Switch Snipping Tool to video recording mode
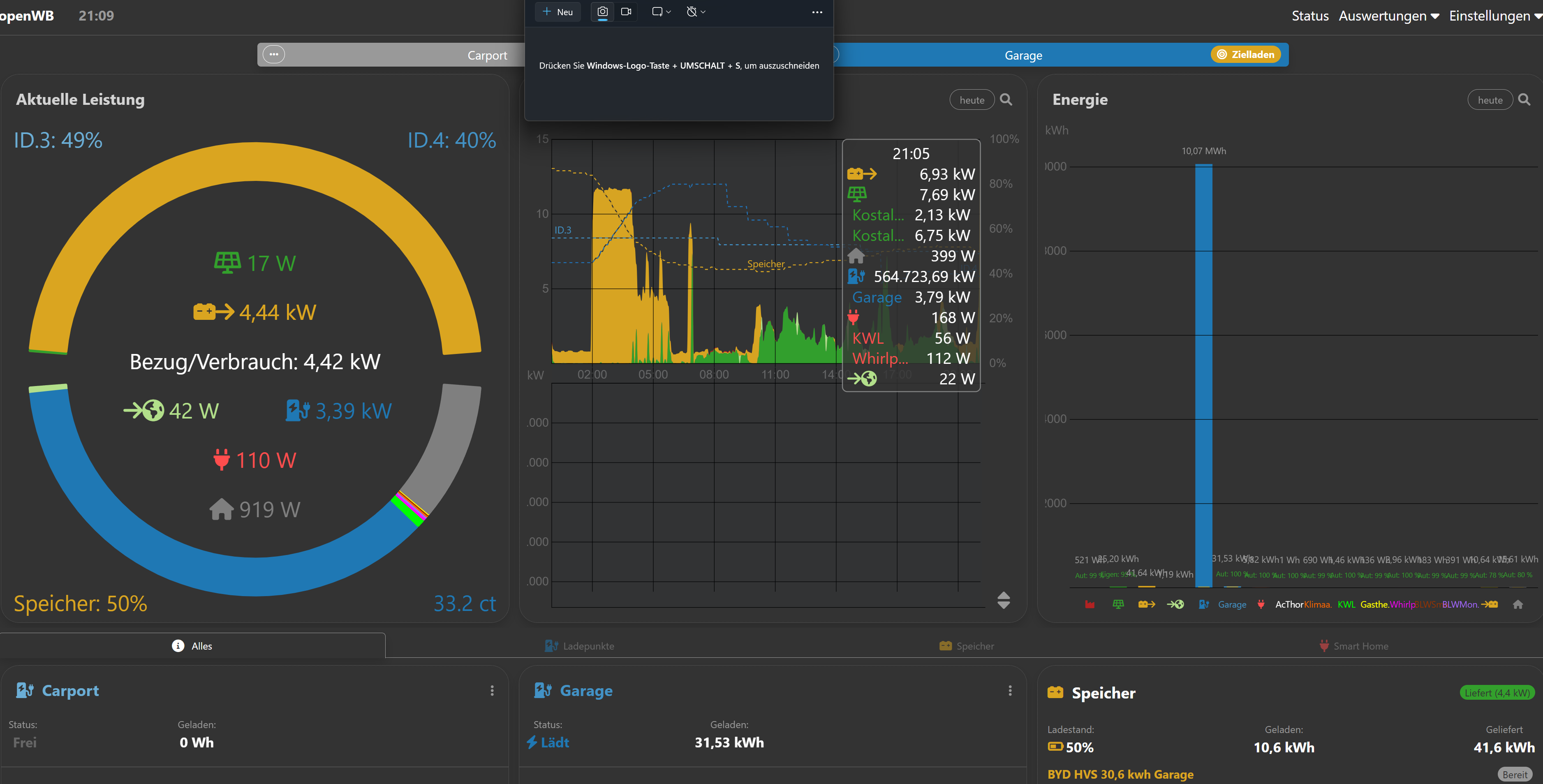 [627, 12]
